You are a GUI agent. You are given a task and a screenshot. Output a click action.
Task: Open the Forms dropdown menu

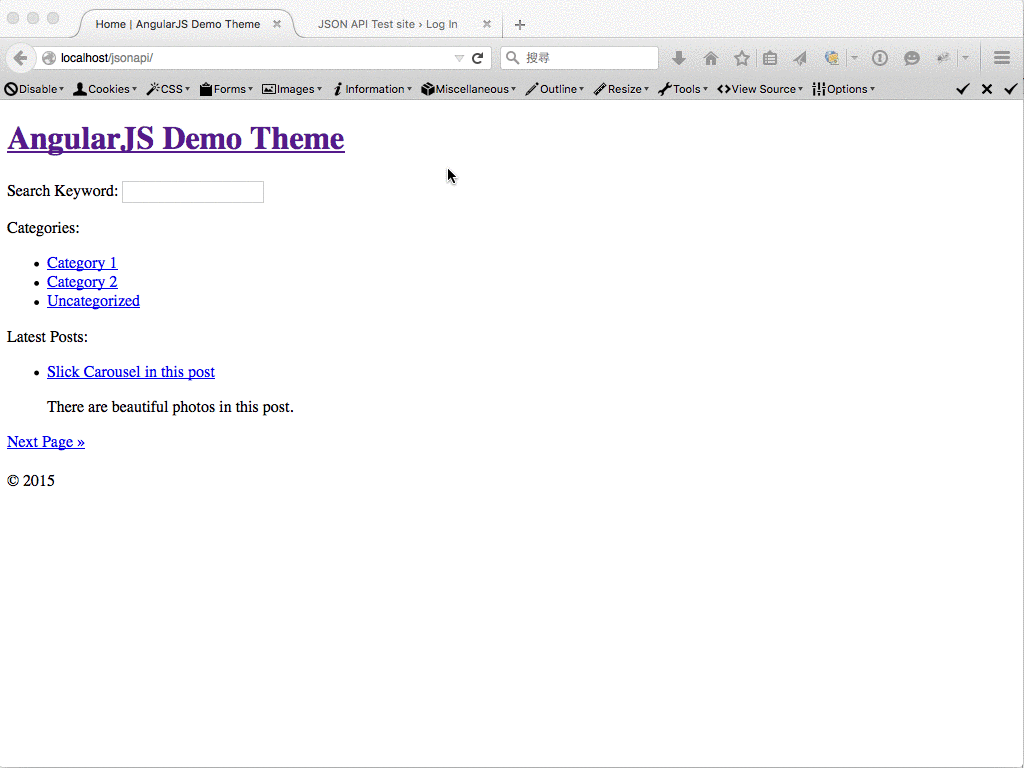coord(226,89)
